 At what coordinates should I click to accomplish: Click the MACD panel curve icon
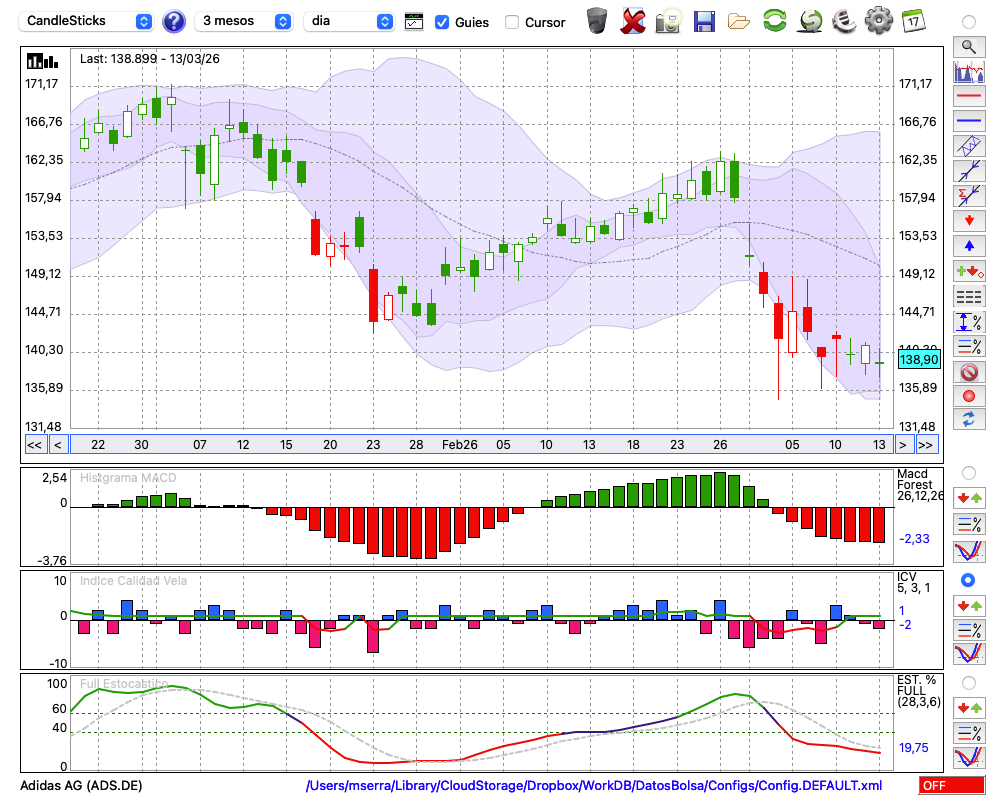click(x=969, y=552)
